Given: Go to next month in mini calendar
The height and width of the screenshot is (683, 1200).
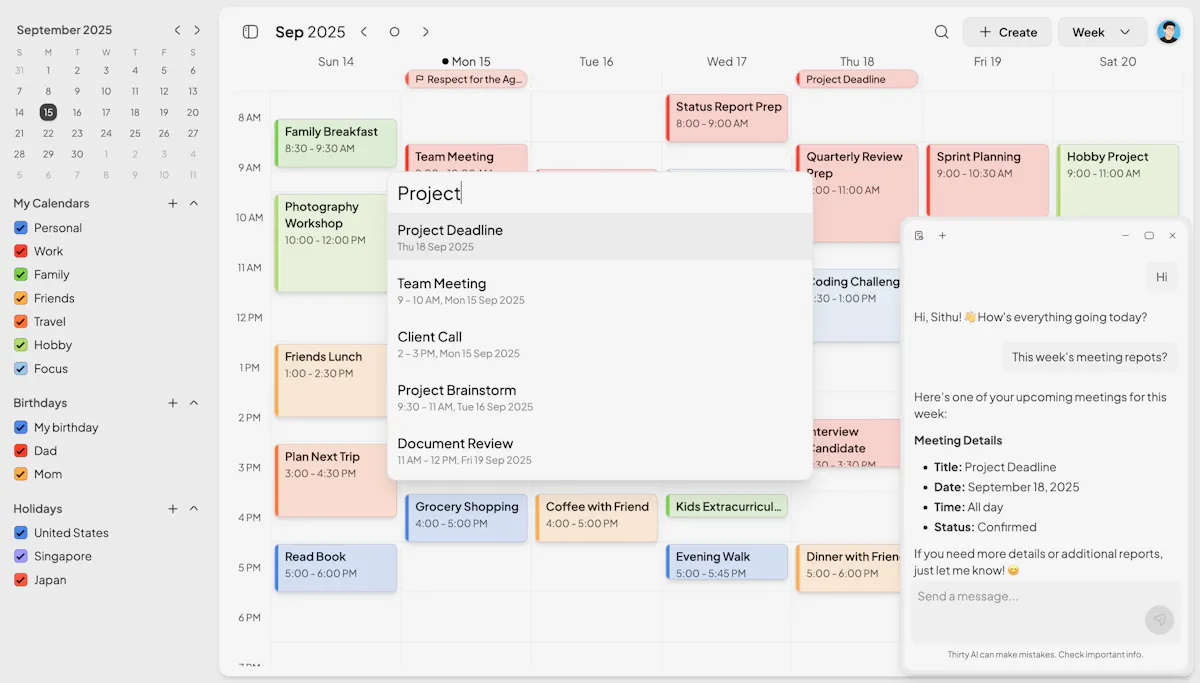Looking at the screenshot, I should [197, 30].
